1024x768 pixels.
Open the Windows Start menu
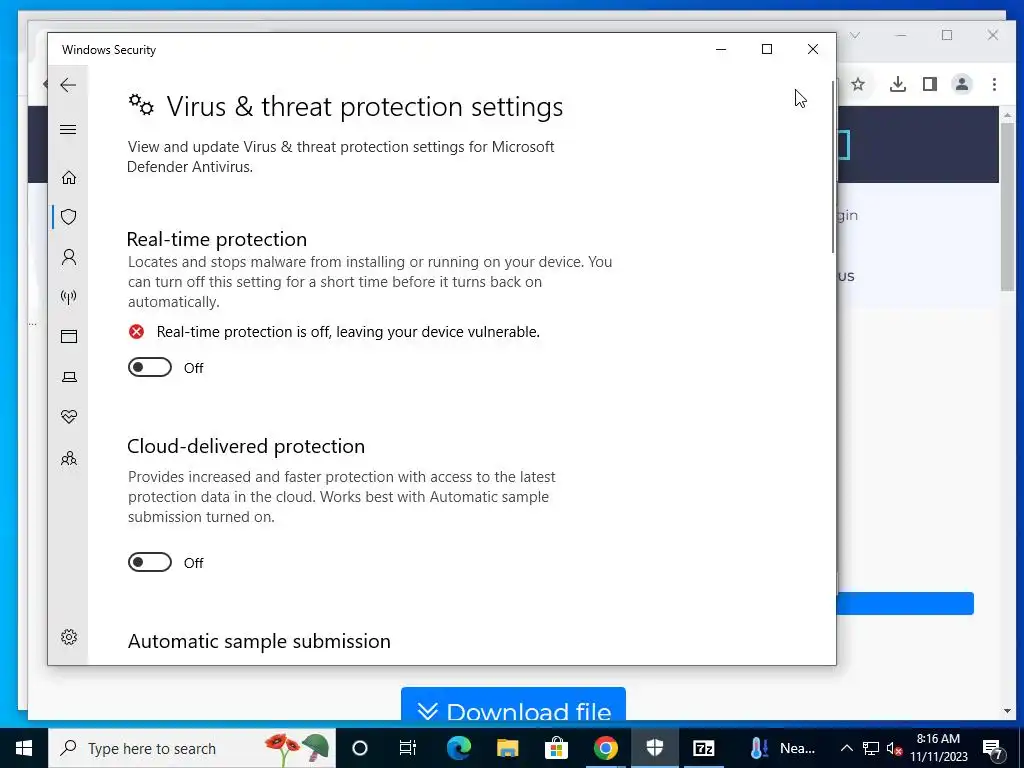pyautogui.click(x=24, y=748)
